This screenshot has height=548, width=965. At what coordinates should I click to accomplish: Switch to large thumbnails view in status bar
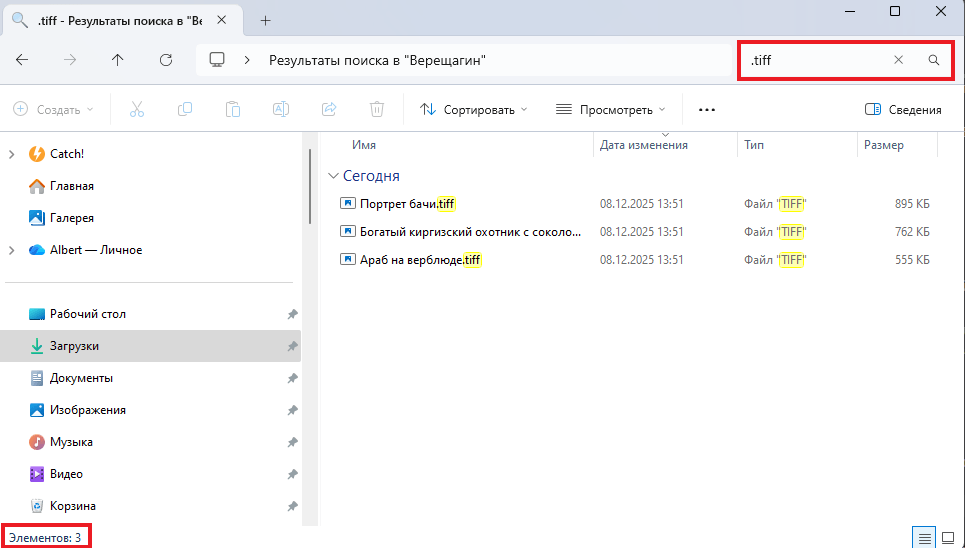coord(948,538)
